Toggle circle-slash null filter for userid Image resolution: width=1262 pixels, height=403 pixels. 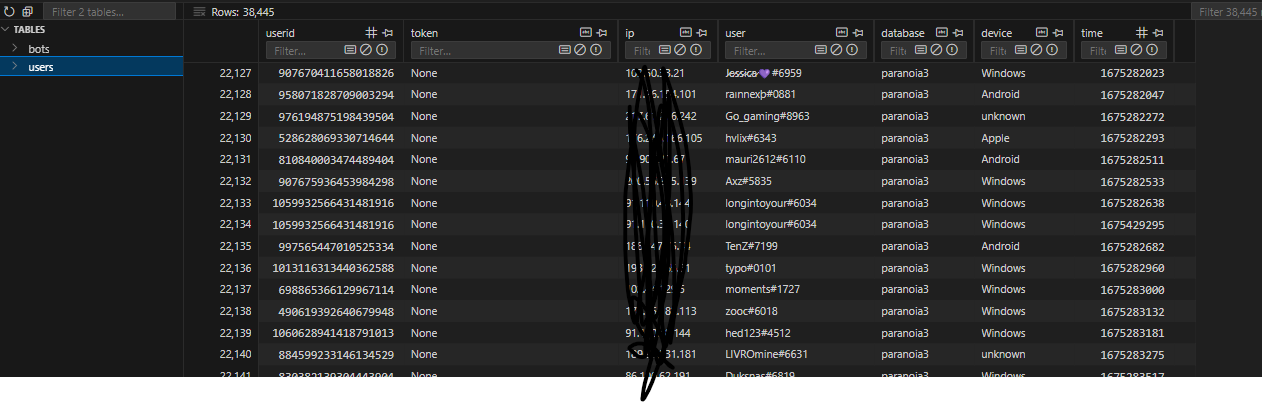point(366,50)
